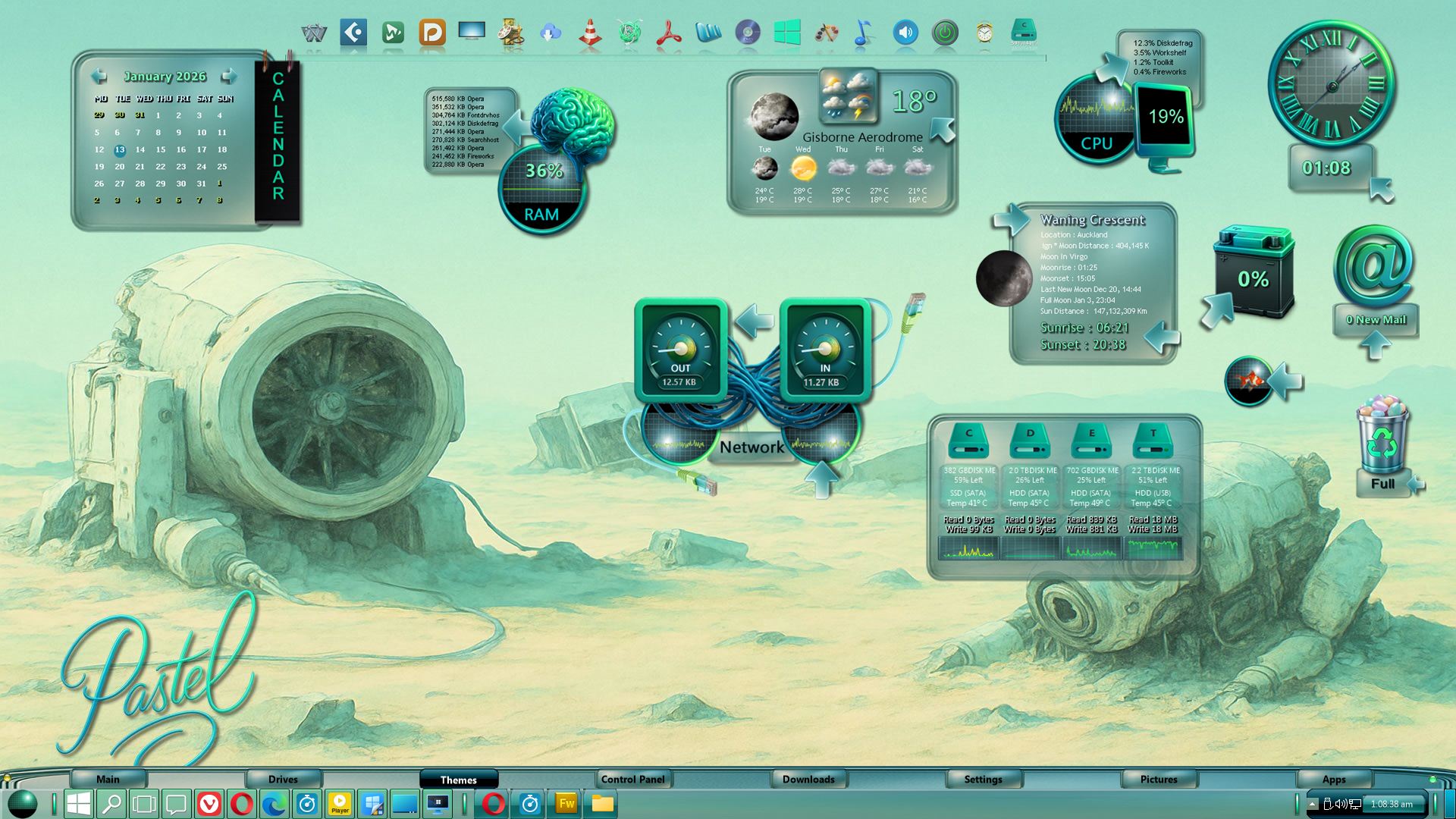Click the arrow next to the weather temperature

[x=943, y=129]
